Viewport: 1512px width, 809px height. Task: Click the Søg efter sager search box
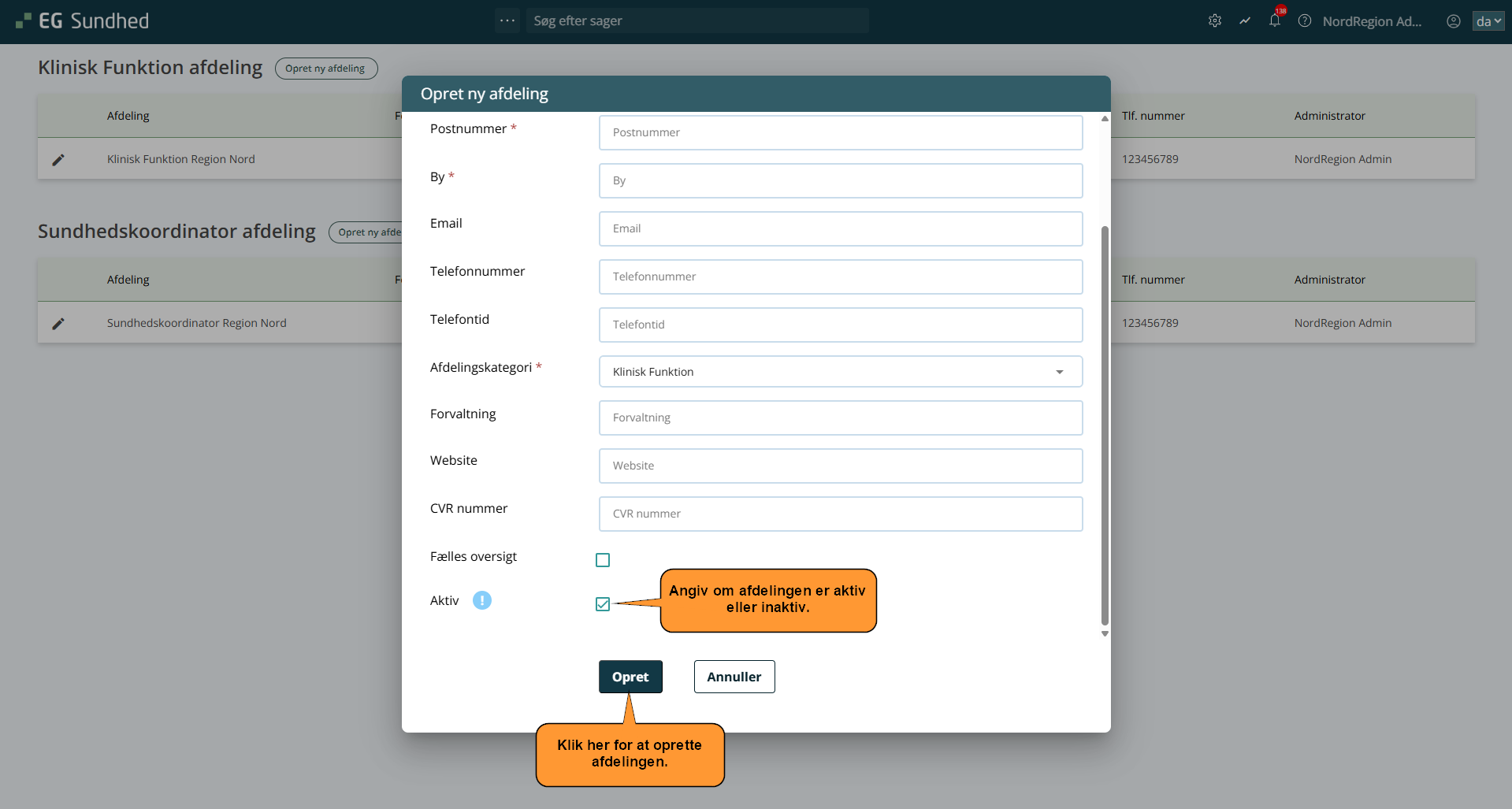click(697, 21)
